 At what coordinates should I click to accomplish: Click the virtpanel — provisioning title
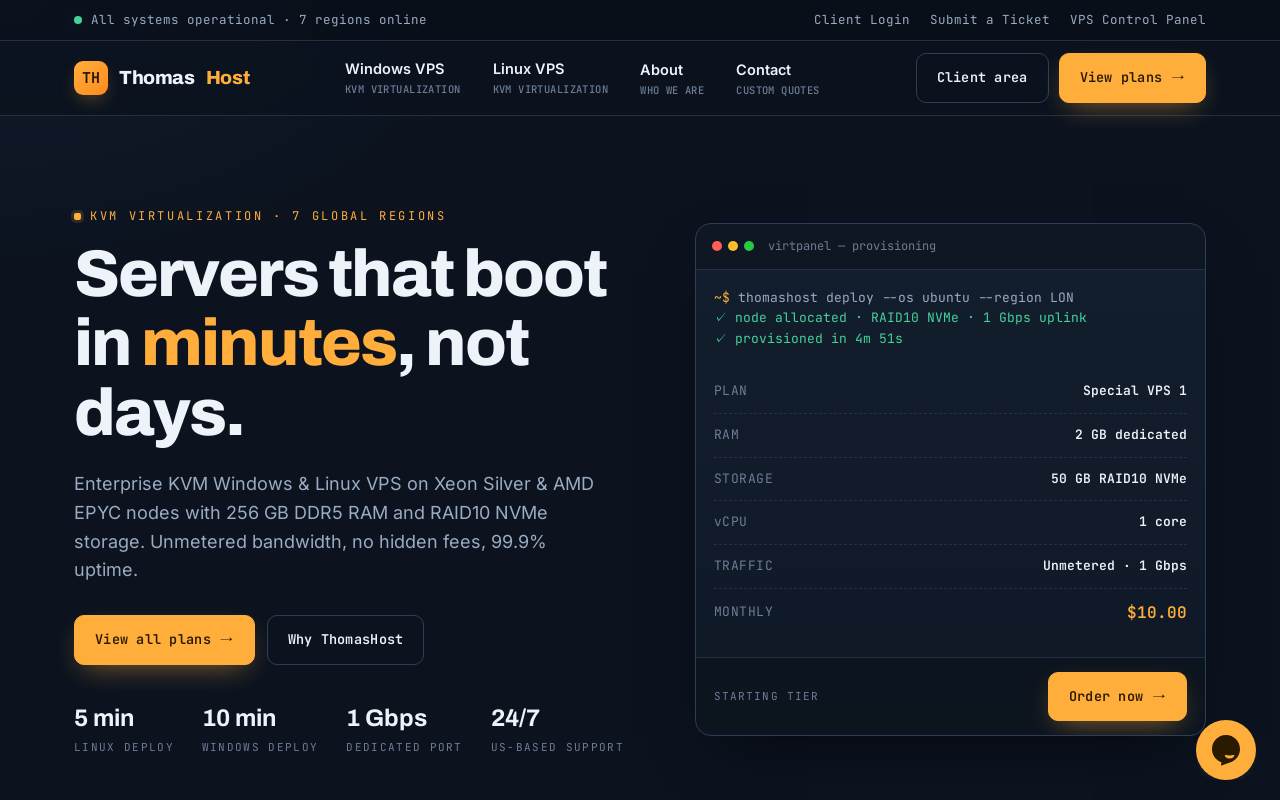pos(852,246)
